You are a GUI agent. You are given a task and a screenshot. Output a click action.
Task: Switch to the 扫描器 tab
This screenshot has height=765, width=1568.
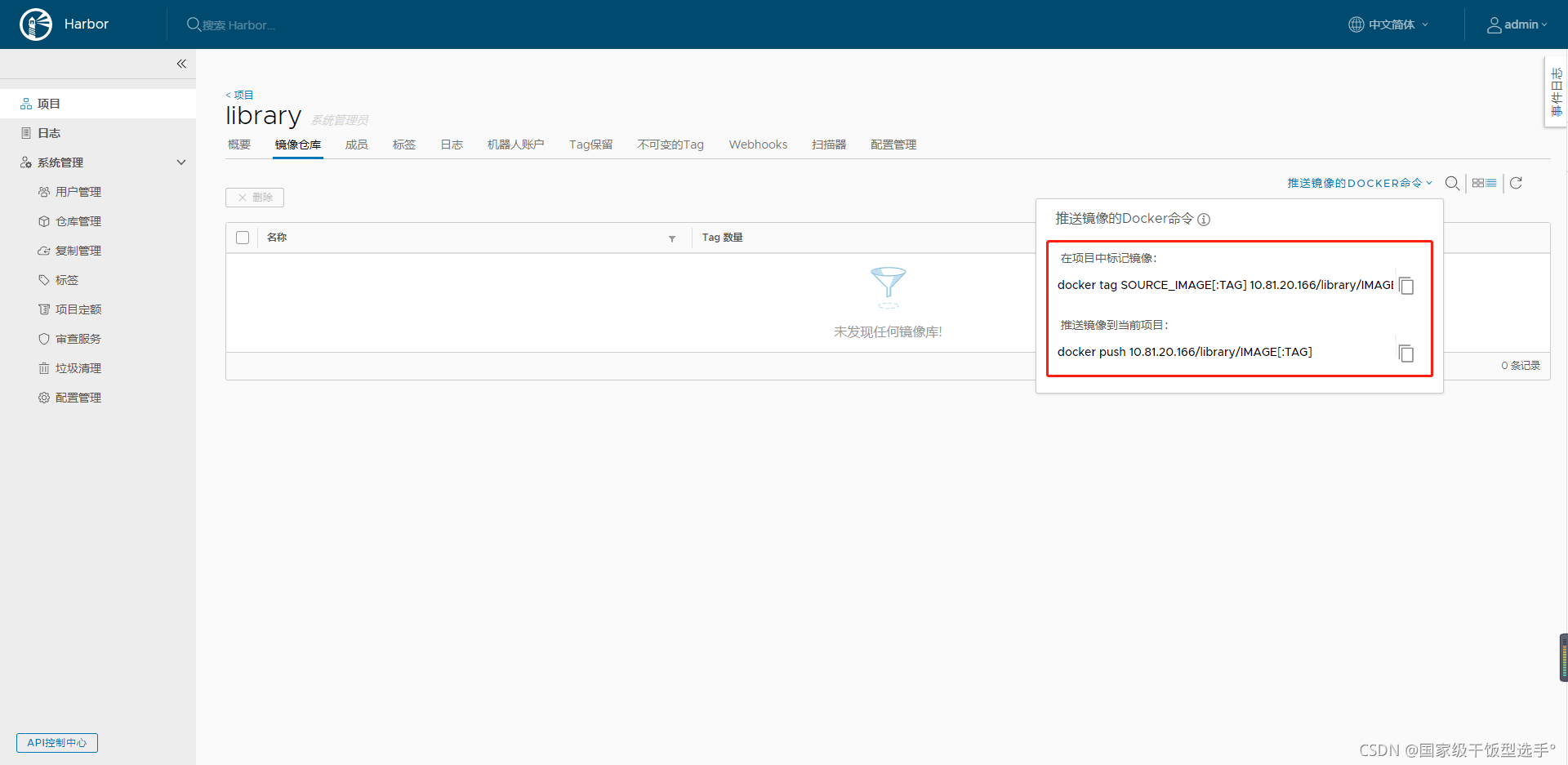pyautogui.click(x=829, y=145)
